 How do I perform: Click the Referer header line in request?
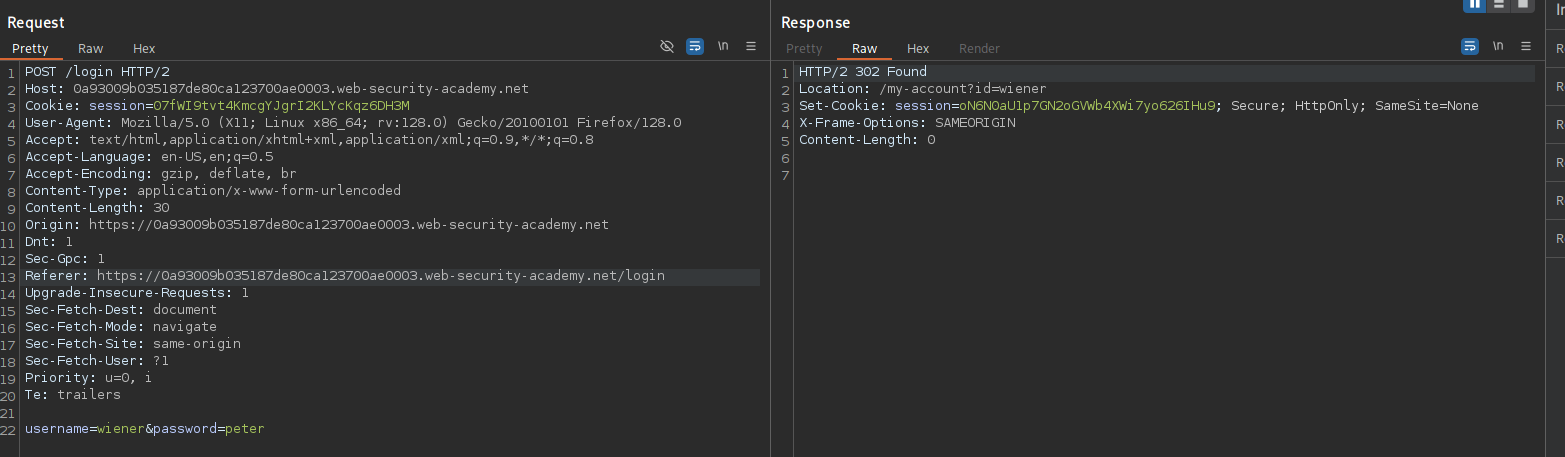pos(345,276)
